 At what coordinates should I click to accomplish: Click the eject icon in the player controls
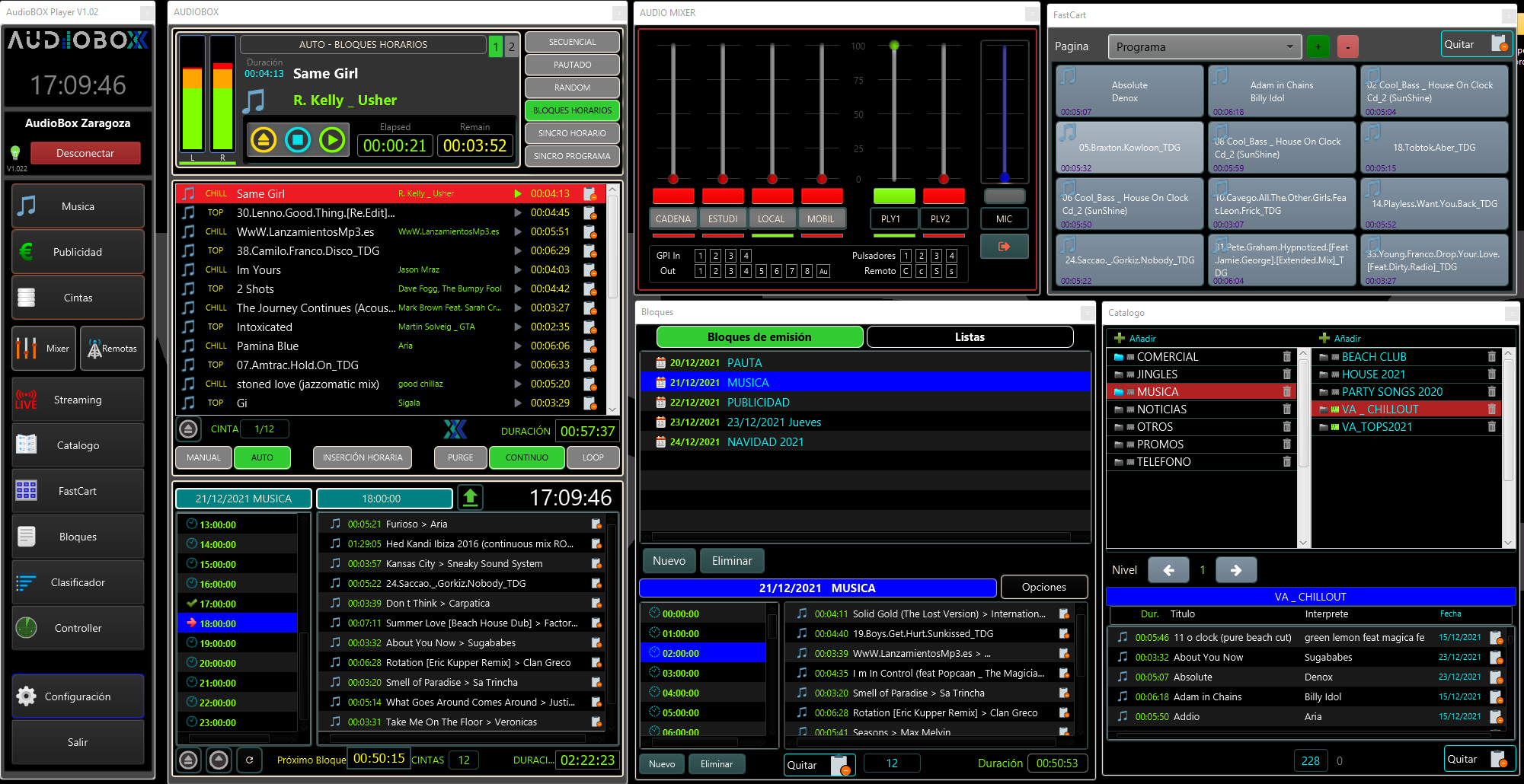264,139
